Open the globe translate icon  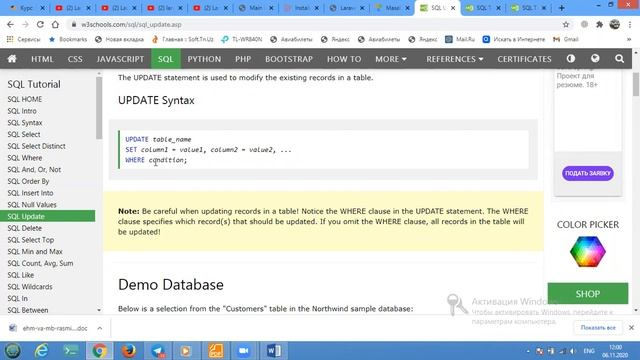(x=595, y=59)
